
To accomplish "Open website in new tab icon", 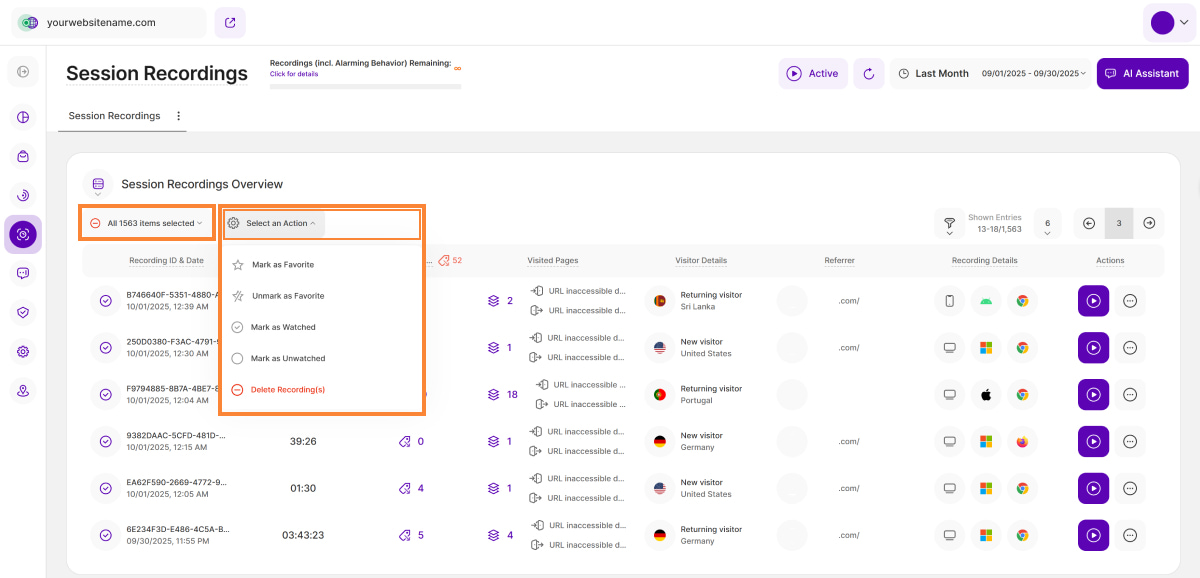I will 230,22.
